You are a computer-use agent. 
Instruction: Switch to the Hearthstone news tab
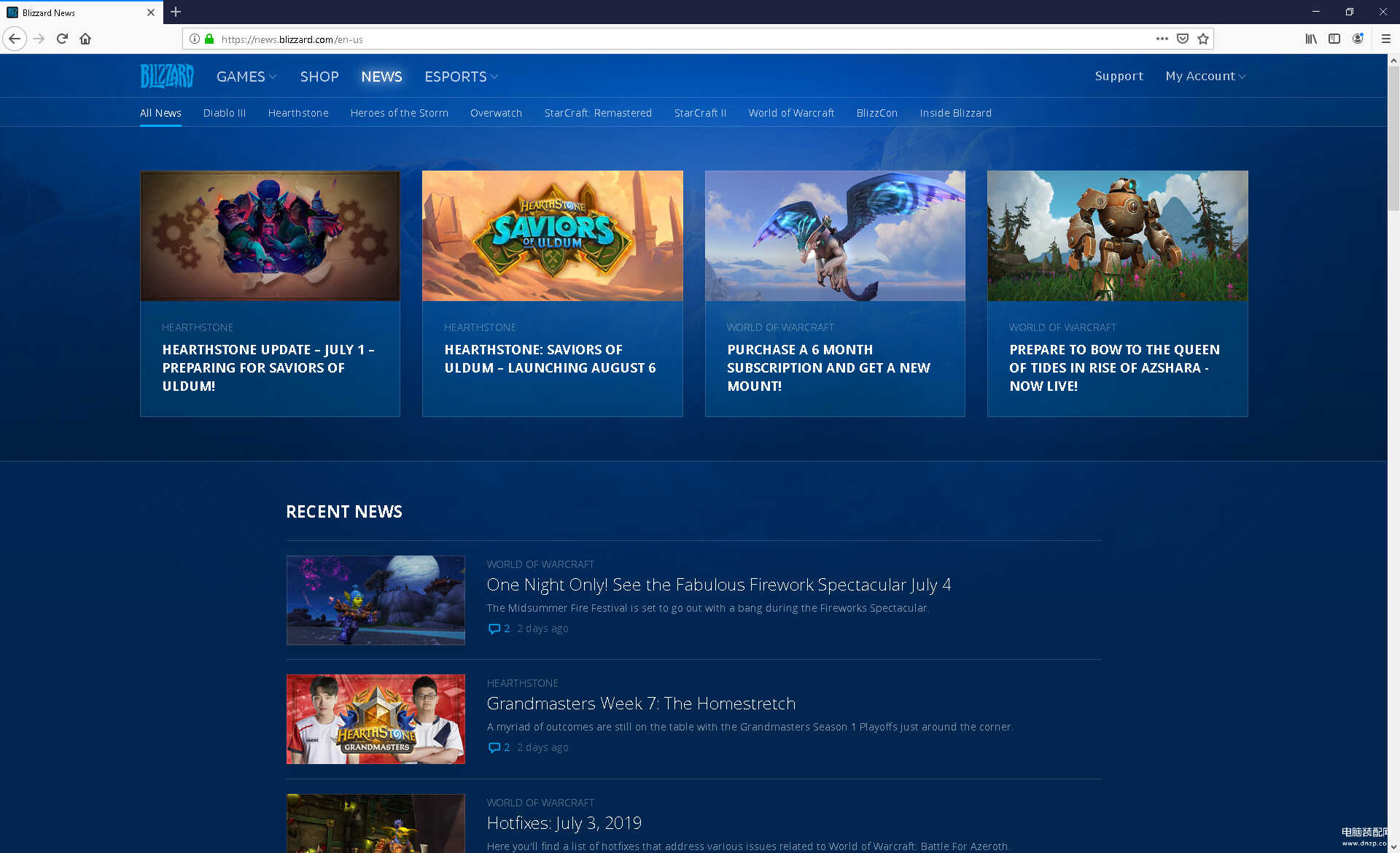[297, 113]
